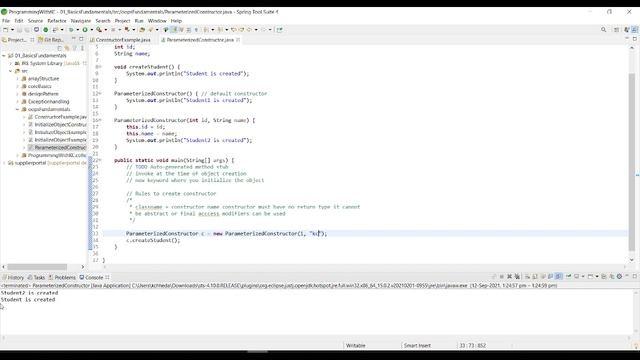Close the ParameterizedConstructor.java tab
Image resolution: width=640 pixels, height=360 pixels.
click(x=238, y=40)
